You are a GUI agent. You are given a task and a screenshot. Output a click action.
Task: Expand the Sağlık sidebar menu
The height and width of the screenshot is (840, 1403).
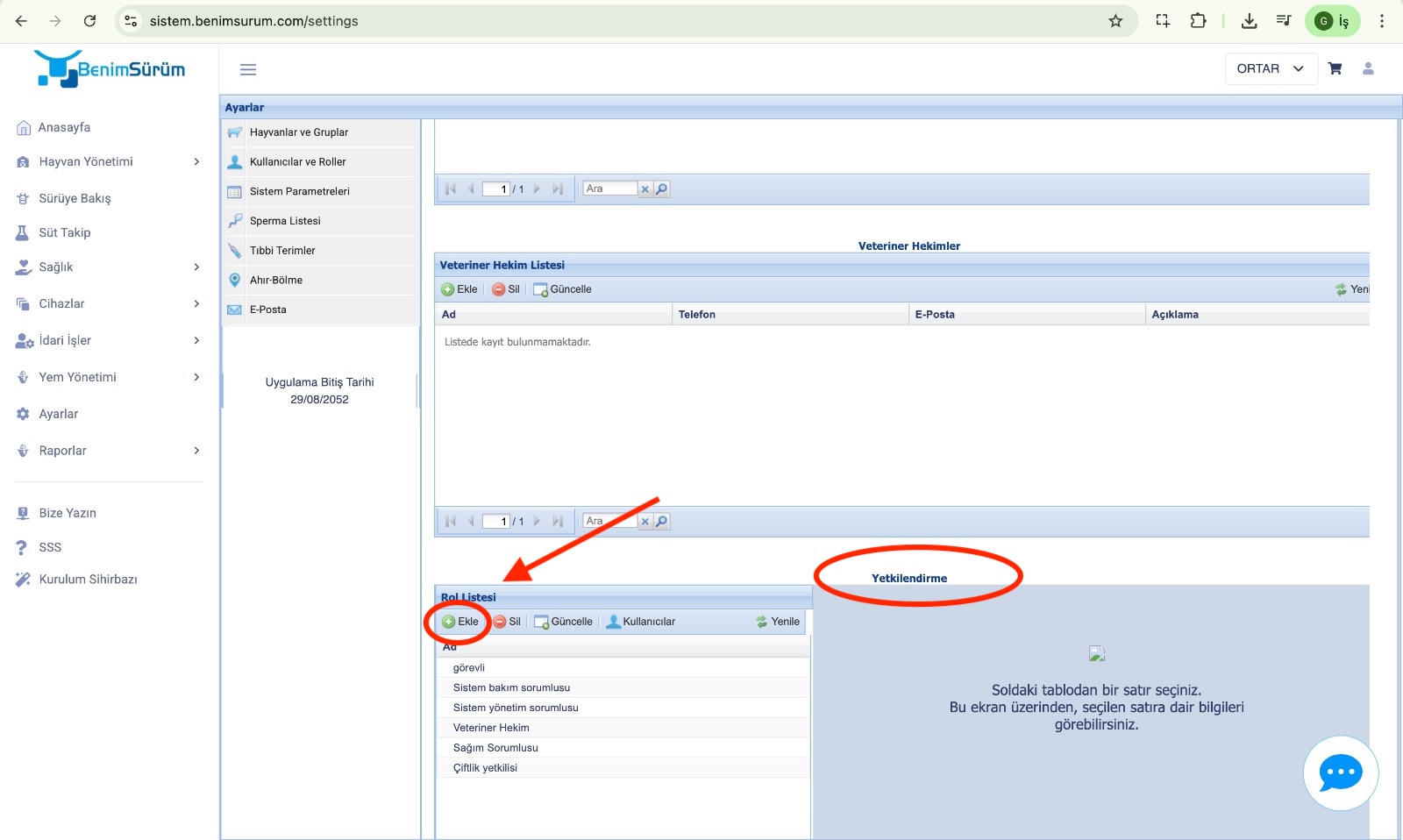point(109,267)
